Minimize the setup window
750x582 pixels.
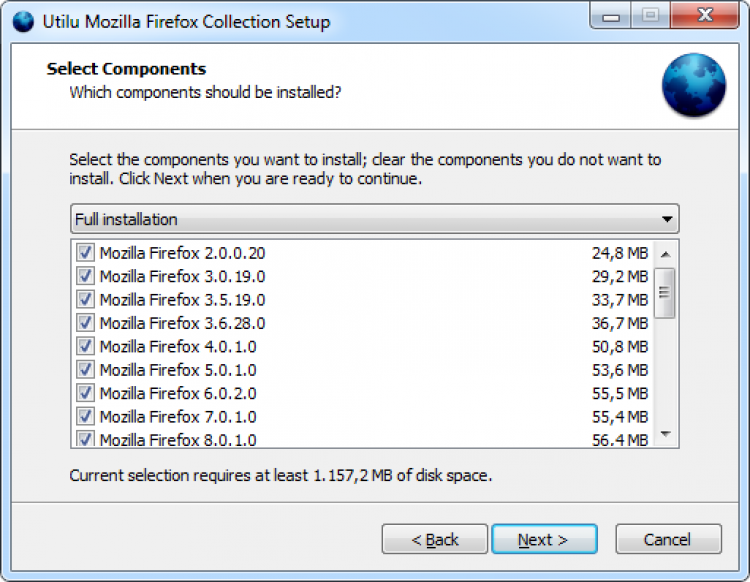tap(611, 17)
